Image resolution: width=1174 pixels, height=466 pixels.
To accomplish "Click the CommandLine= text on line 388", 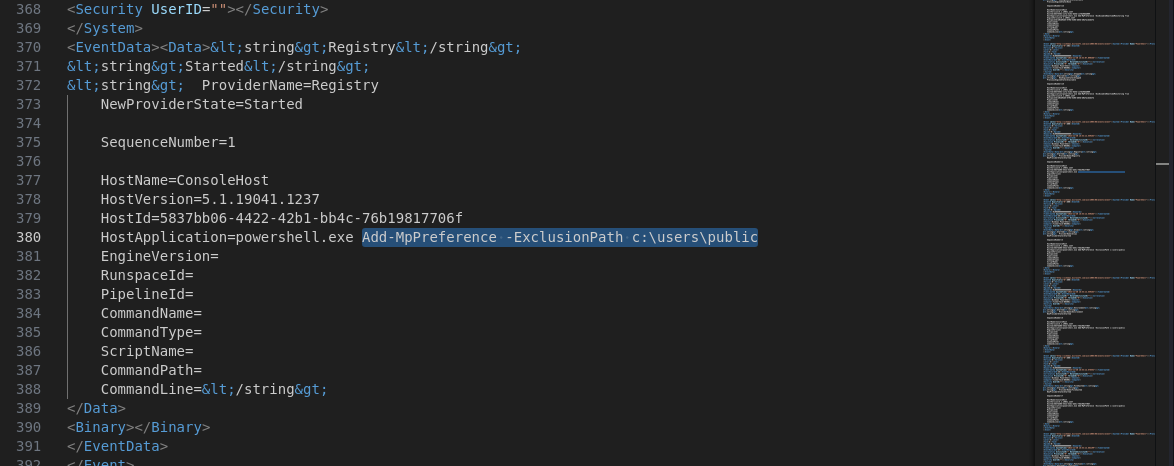I will tap(151, 390).
